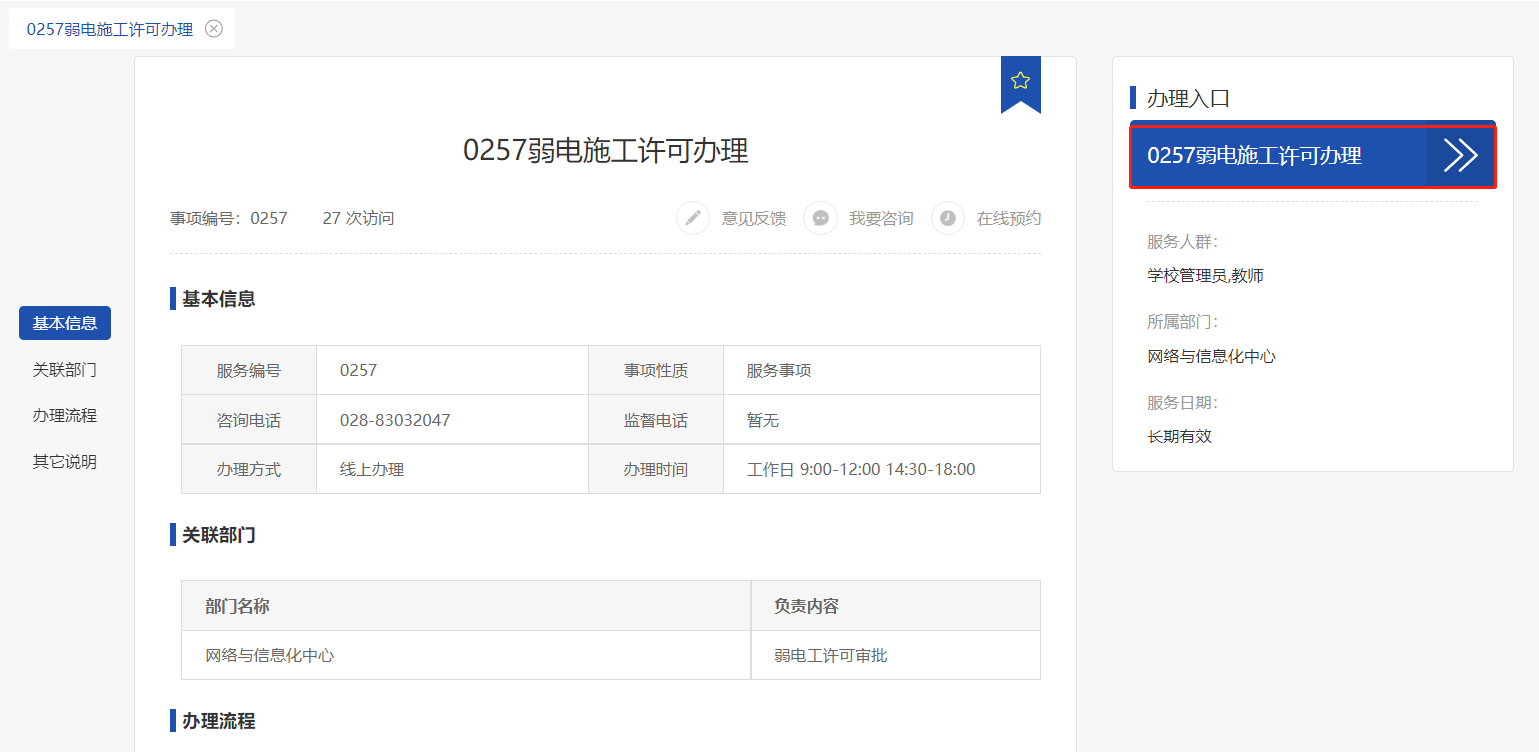This screenshot has width=1539, height=752.
Task: Open 我要咨询 consultation link
Action: 881,218
